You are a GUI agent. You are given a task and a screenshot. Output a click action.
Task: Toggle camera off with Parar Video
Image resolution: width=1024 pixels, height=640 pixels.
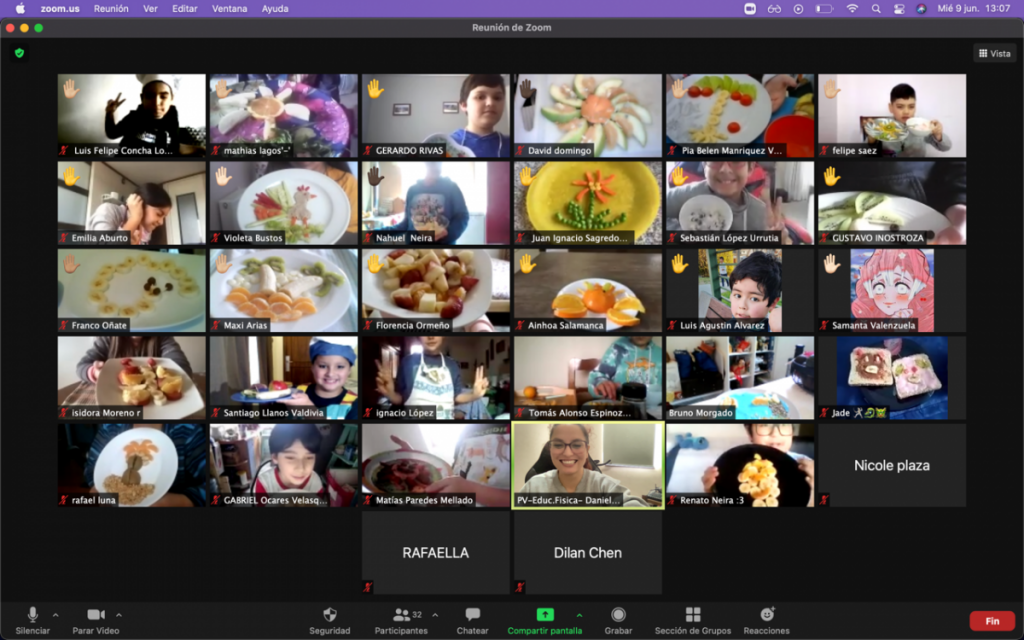tap(96, 615)
